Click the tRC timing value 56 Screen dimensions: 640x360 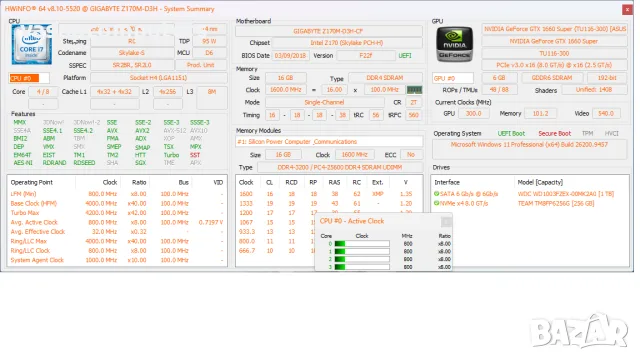pos(376,115)
